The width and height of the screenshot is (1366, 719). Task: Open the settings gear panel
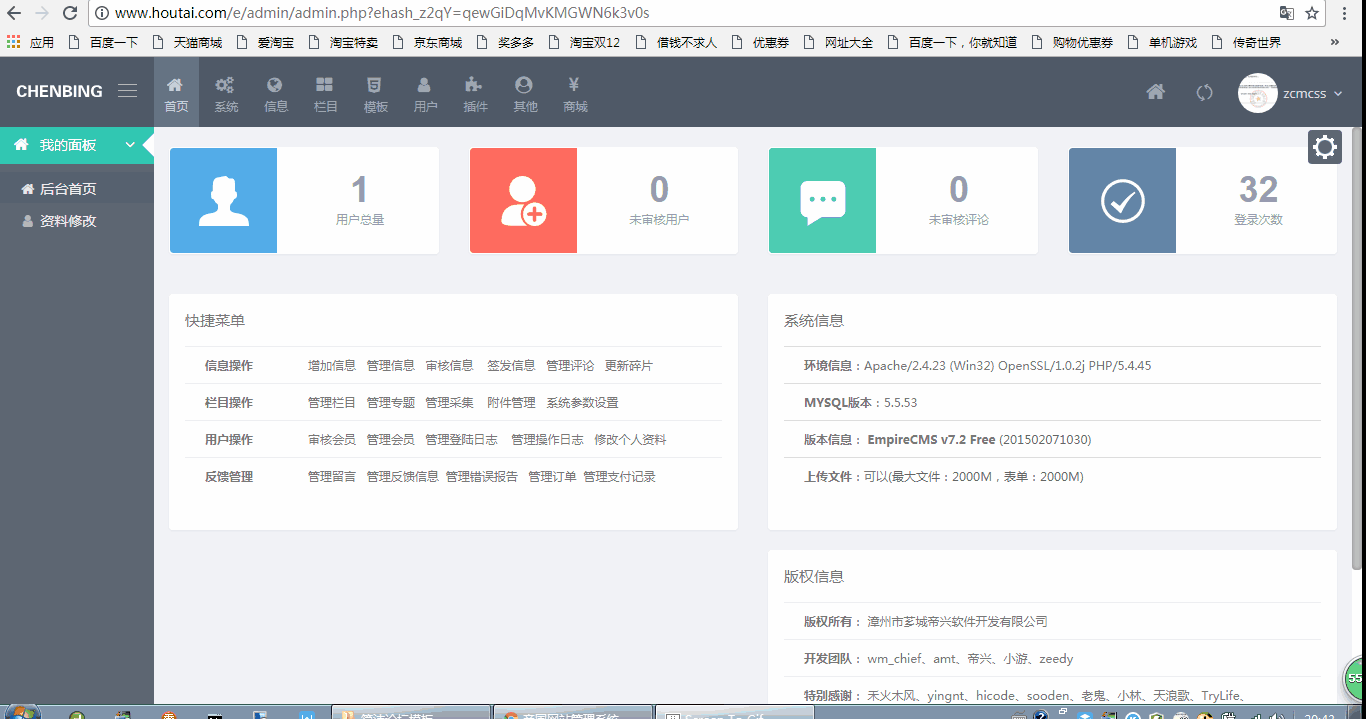coord(1325,147)
